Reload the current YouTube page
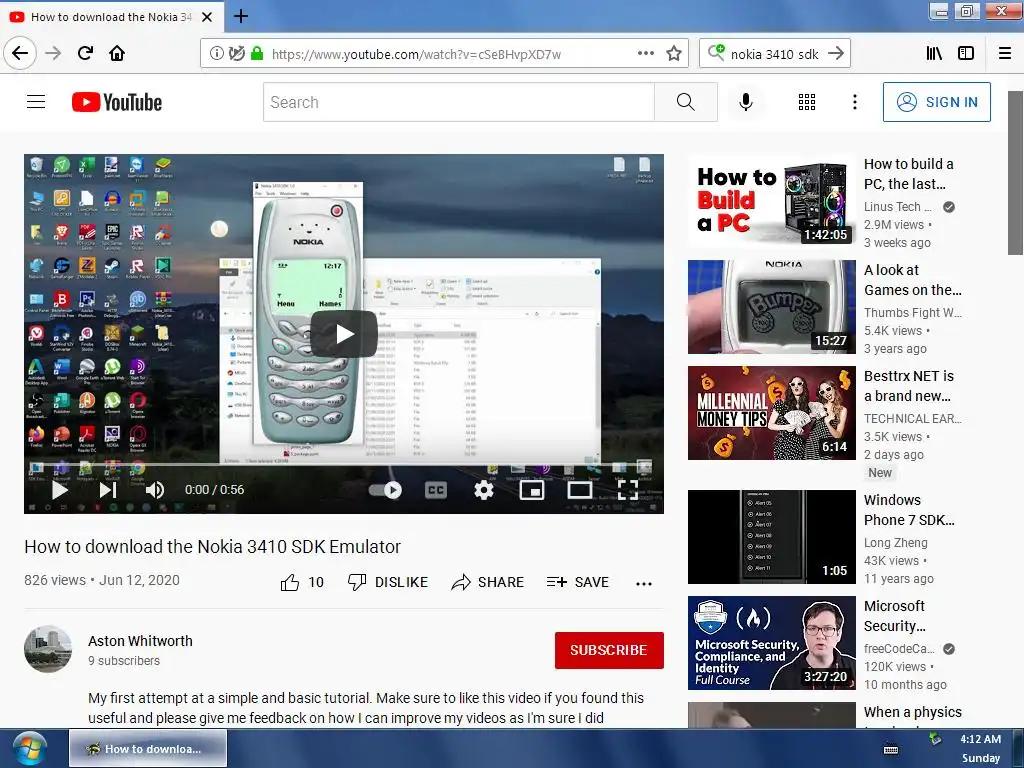Screen dimensions: 1024x768 (85, 54)
